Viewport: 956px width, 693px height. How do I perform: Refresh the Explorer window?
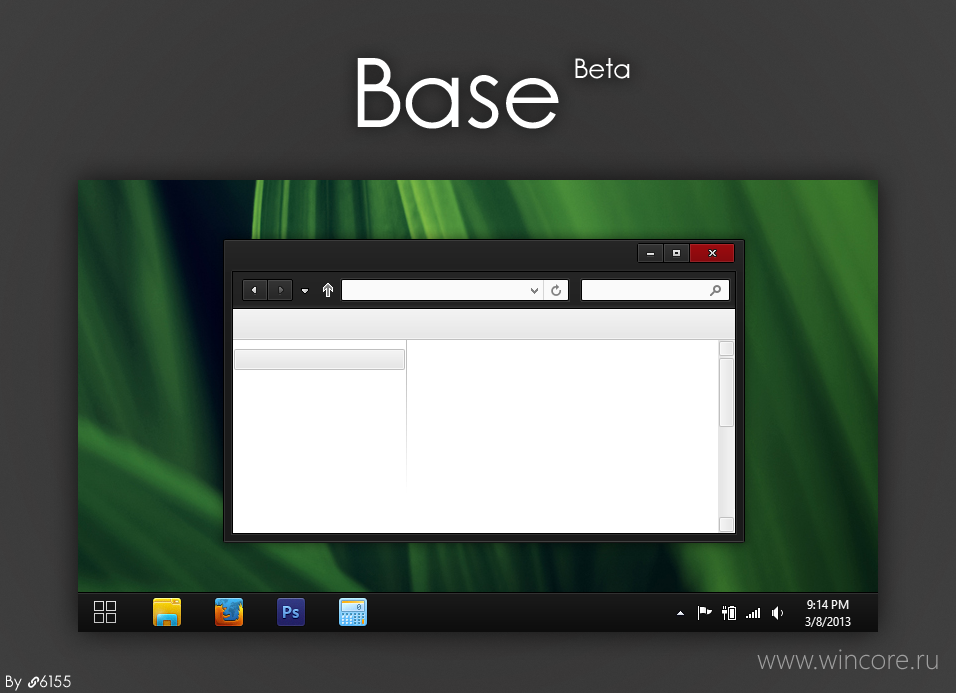(x=556, y=290)
